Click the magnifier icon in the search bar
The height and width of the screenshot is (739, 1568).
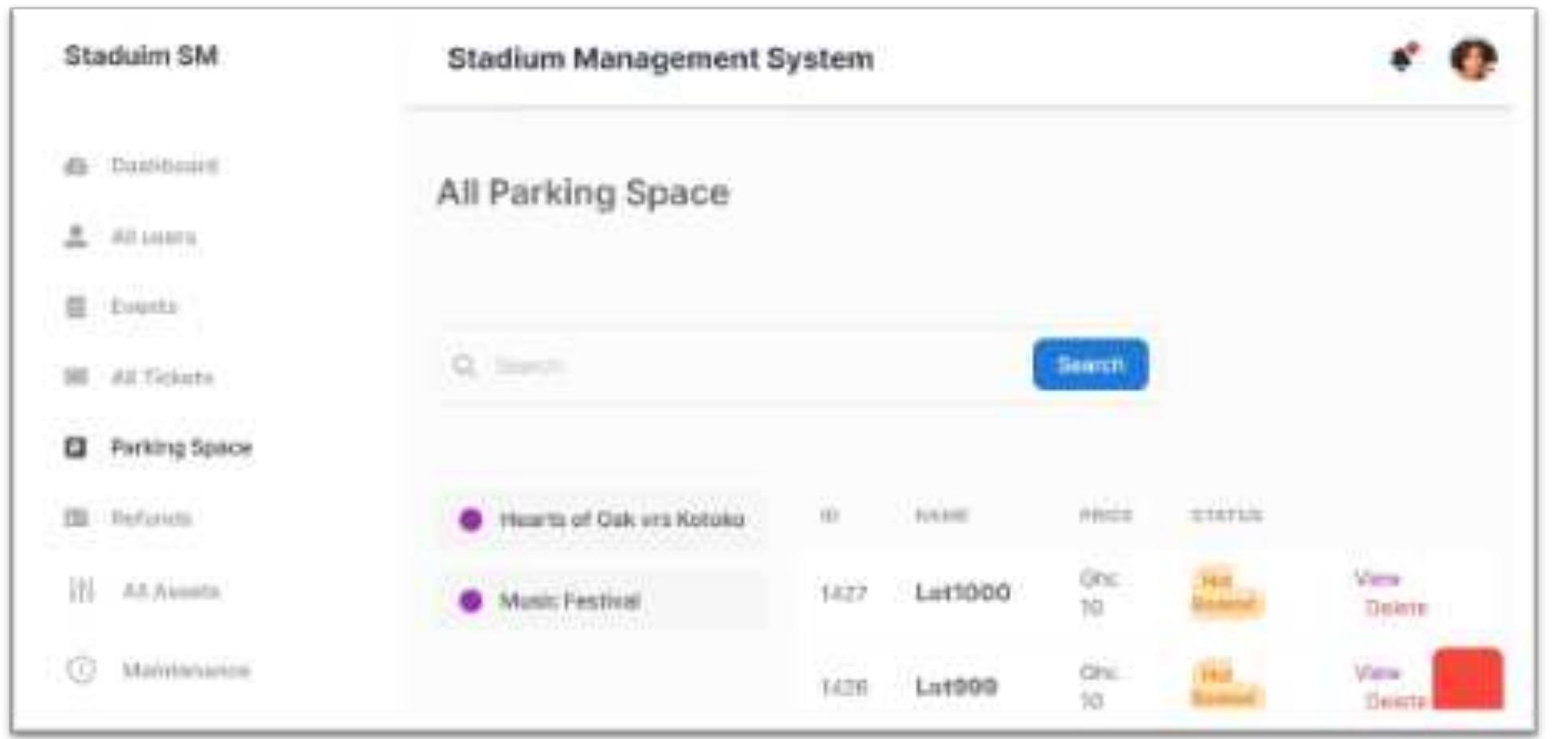pos(463,363)
